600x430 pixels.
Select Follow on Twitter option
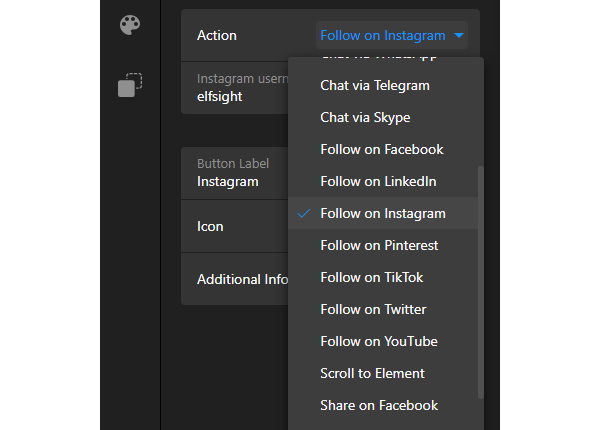(373, 309)
